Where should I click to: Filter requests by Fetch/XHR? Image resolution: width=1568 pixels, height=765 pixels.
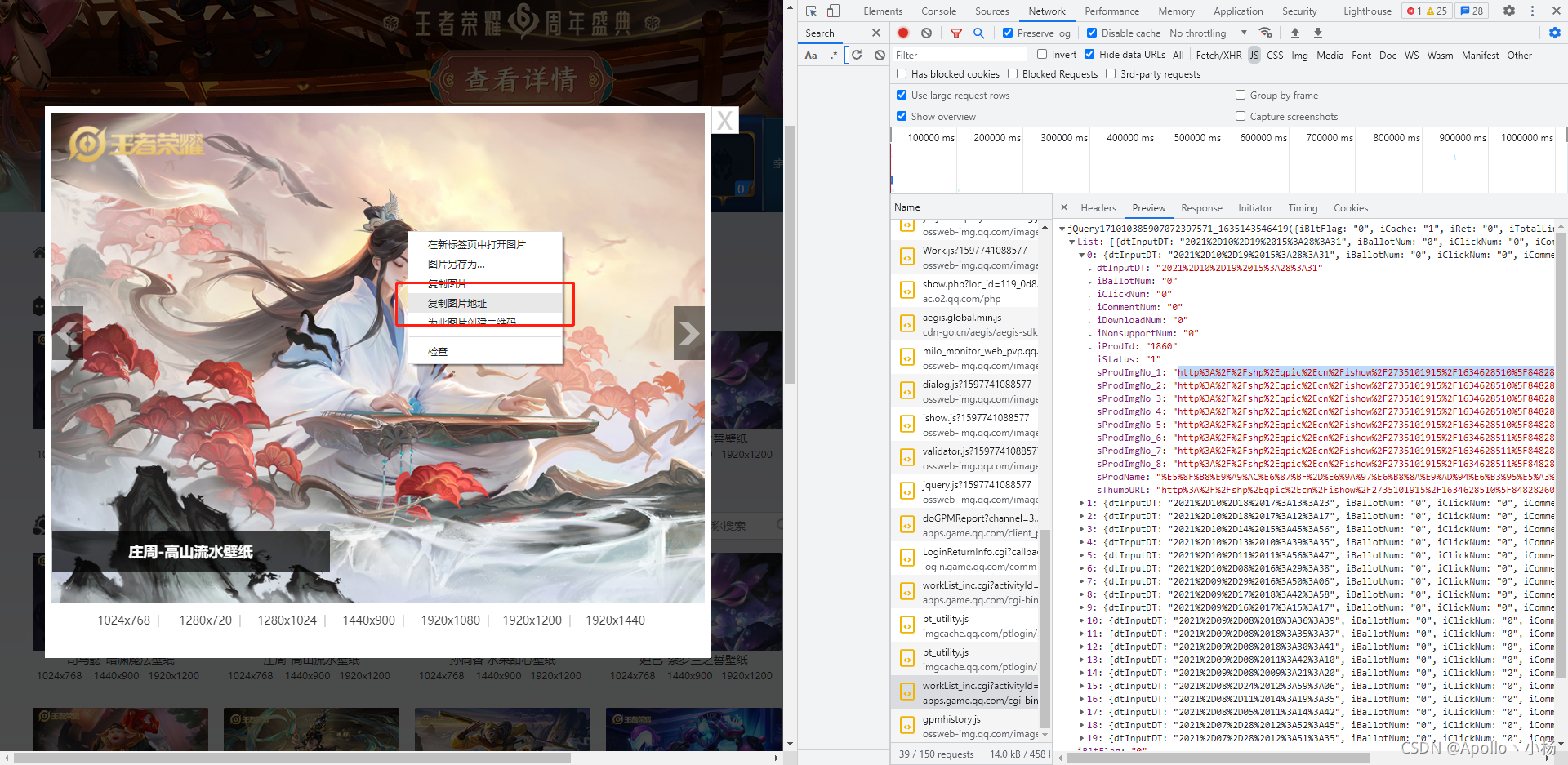1218,55
